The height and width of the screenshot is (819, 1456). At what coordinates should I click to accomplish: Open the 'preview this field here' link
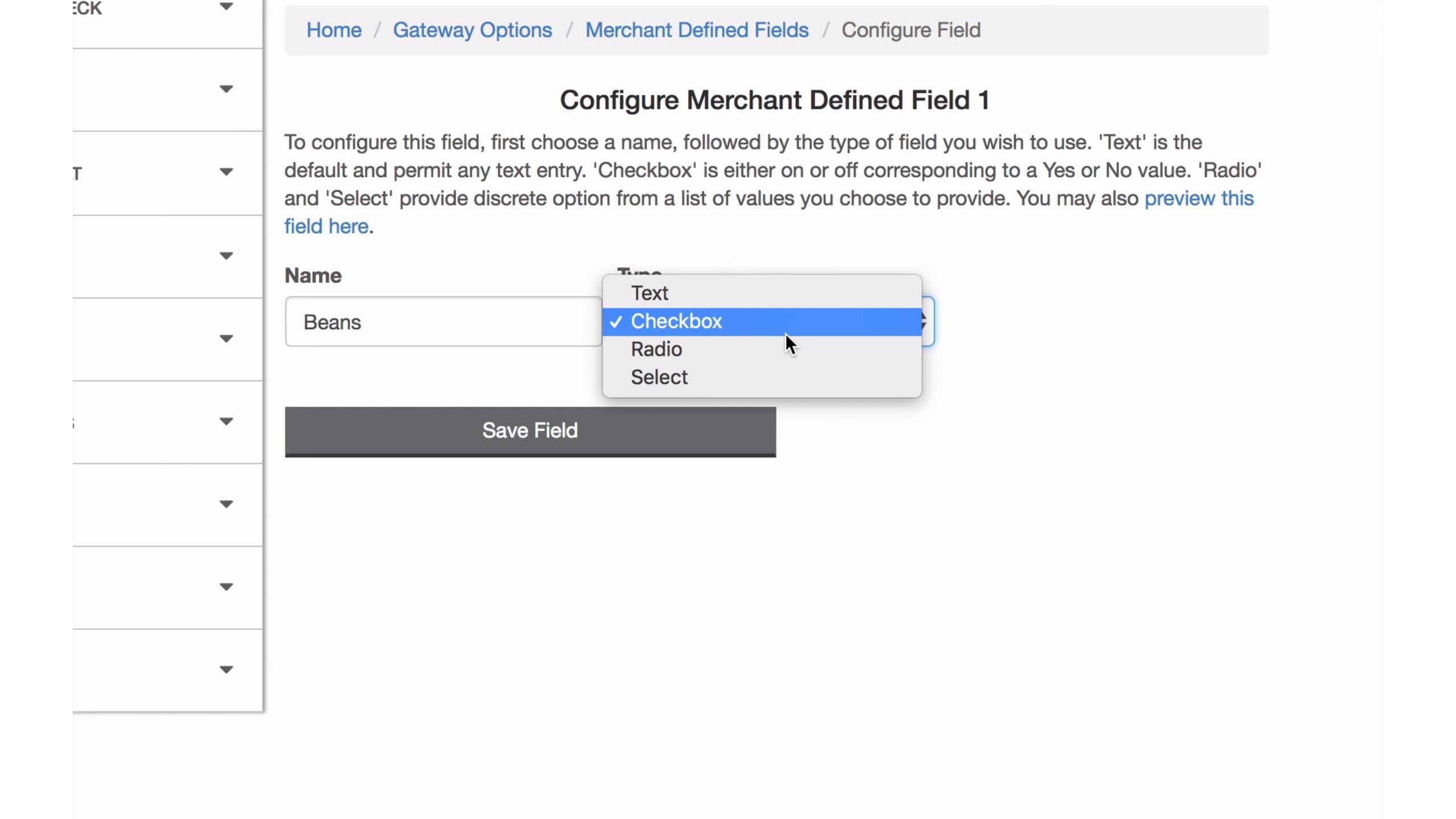coord(1198,199)
